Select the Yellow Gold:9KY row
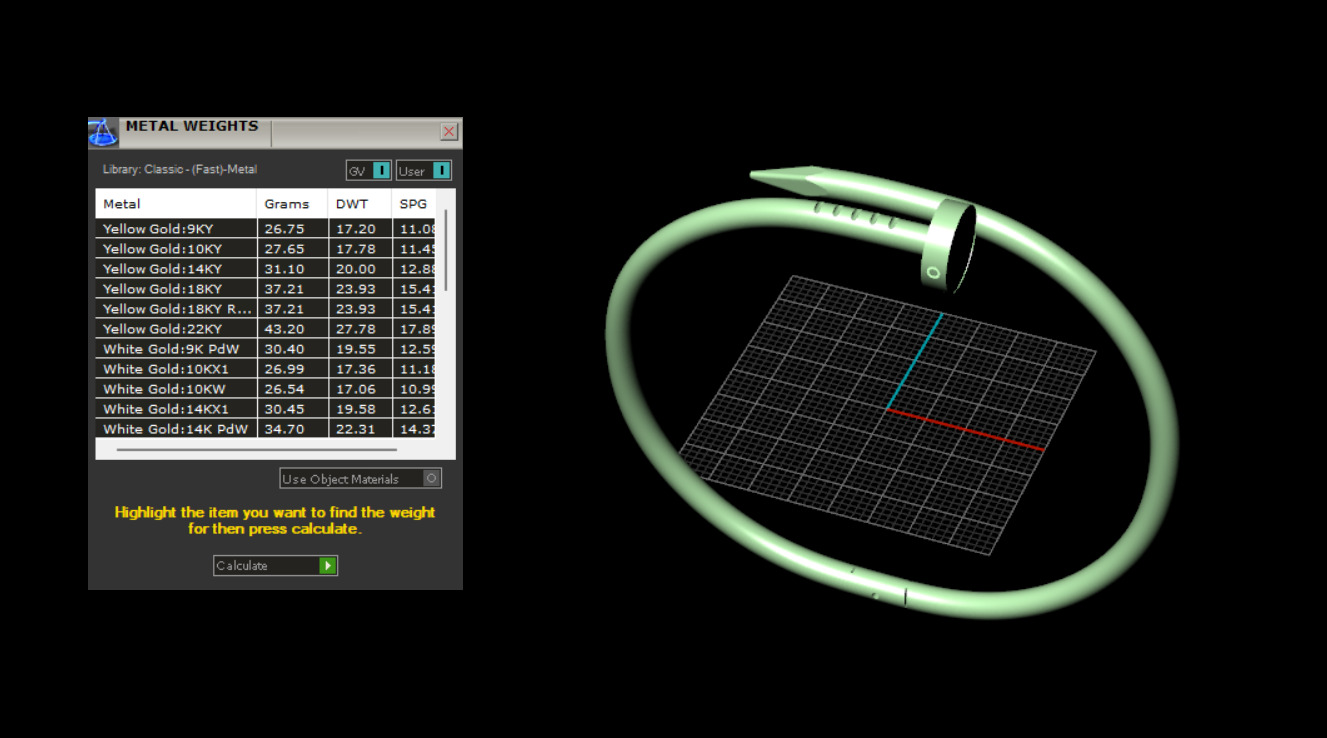1327x738 pixels. click(265, 229)
